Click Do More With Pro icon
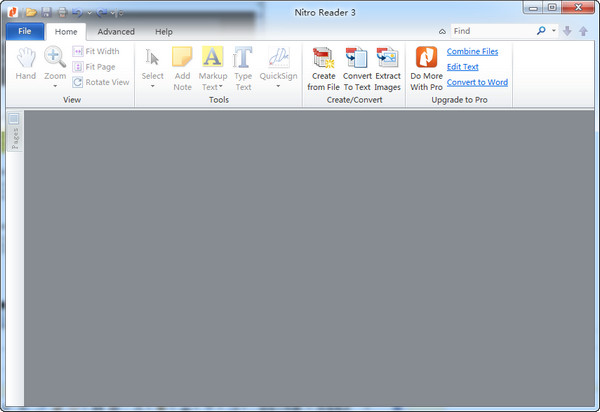 pos(426,66)
